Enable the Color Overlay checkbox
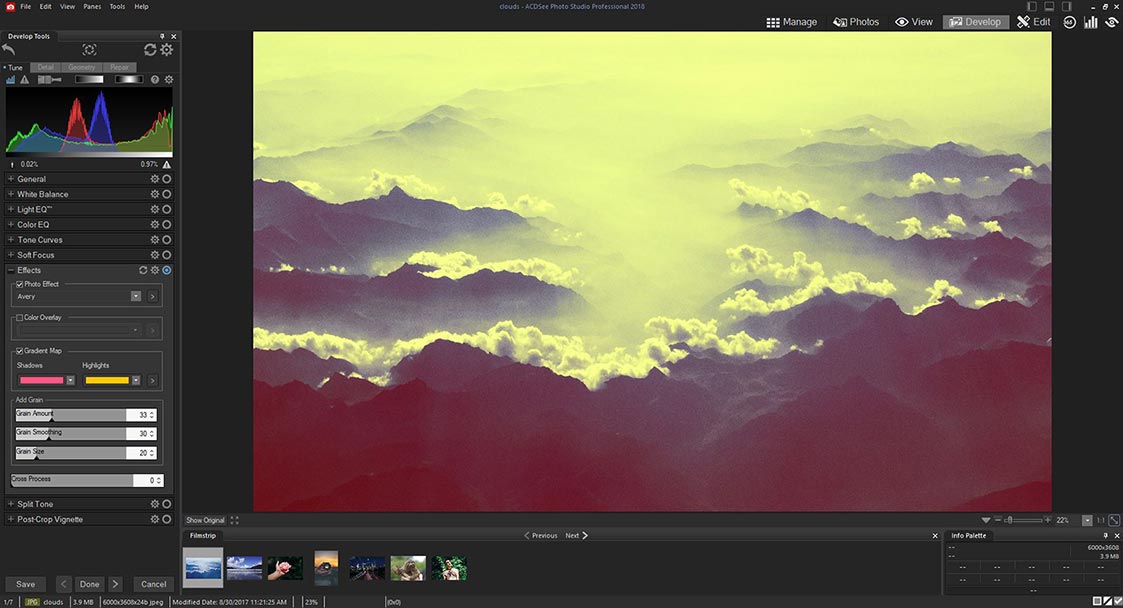The height and width of the screenshot is (608, 1123). (x=20, y=318)
